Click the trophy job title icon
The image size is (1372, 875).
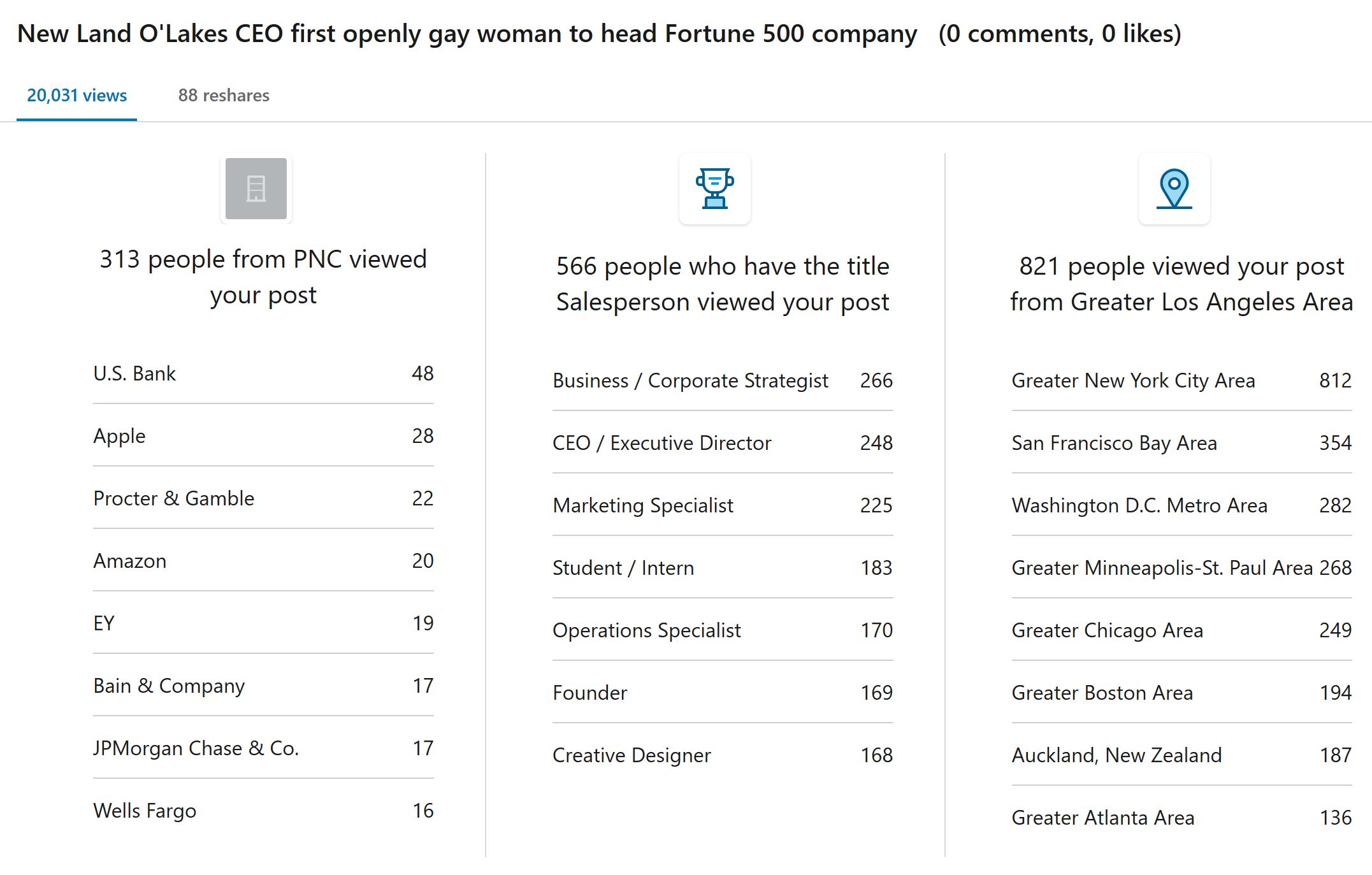[x=715, y=189]
